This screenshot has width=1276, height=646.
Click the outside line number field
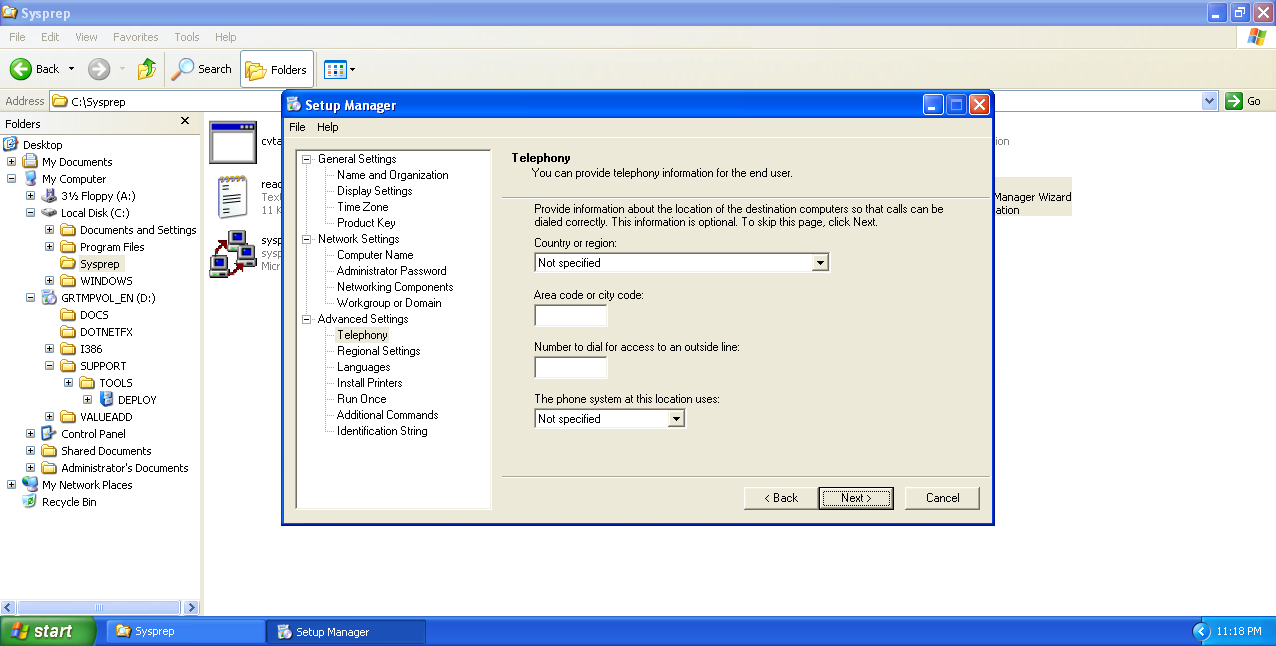[571, 368]
